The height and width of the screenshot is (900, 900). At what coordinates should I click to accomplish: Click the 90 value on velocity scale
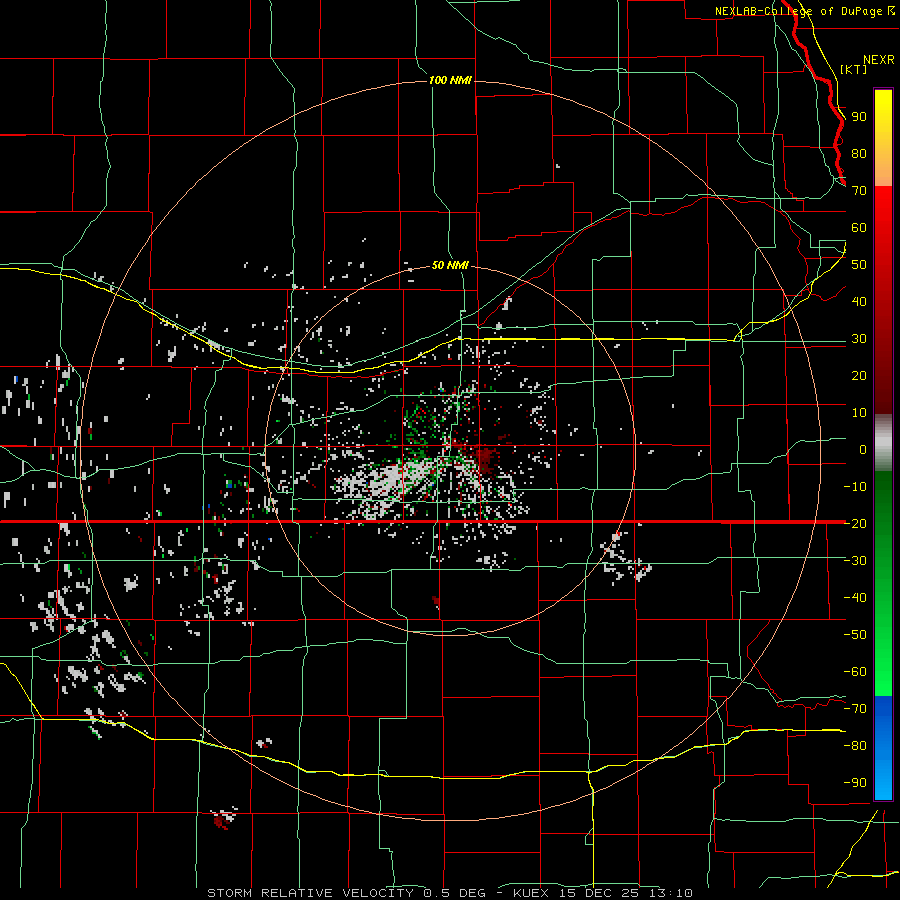[x=859, y=117]
